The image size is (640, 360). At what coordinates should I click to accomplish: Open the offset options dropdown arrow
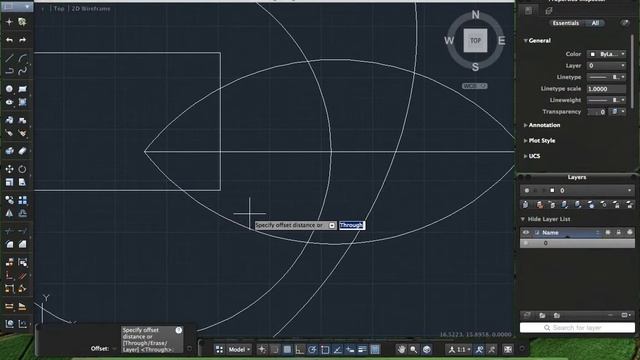pos(332,225)
